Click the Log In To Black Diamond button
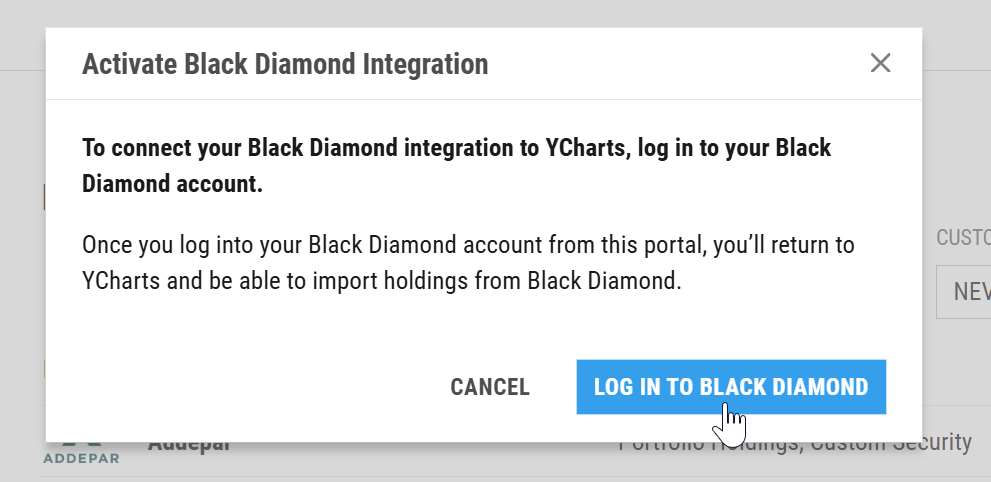This screenshot has width=991, height=482. pyautogui.click(x=731, y=387)
